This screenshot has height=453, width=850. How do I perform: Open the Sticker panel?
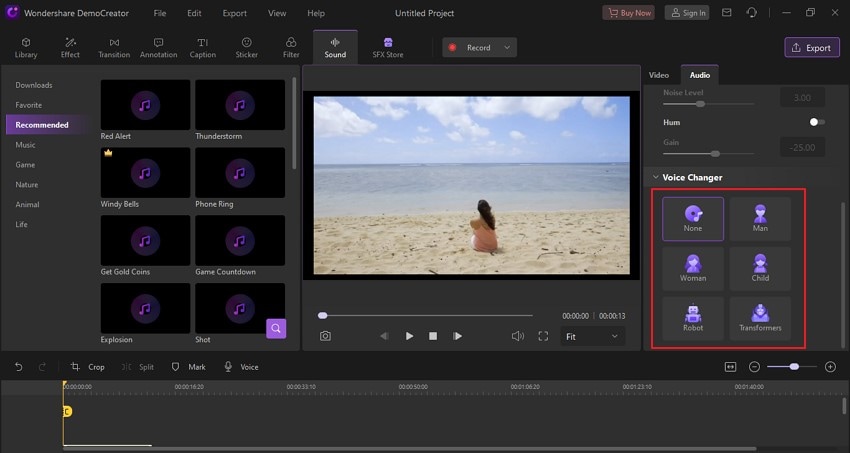(247, 48)
